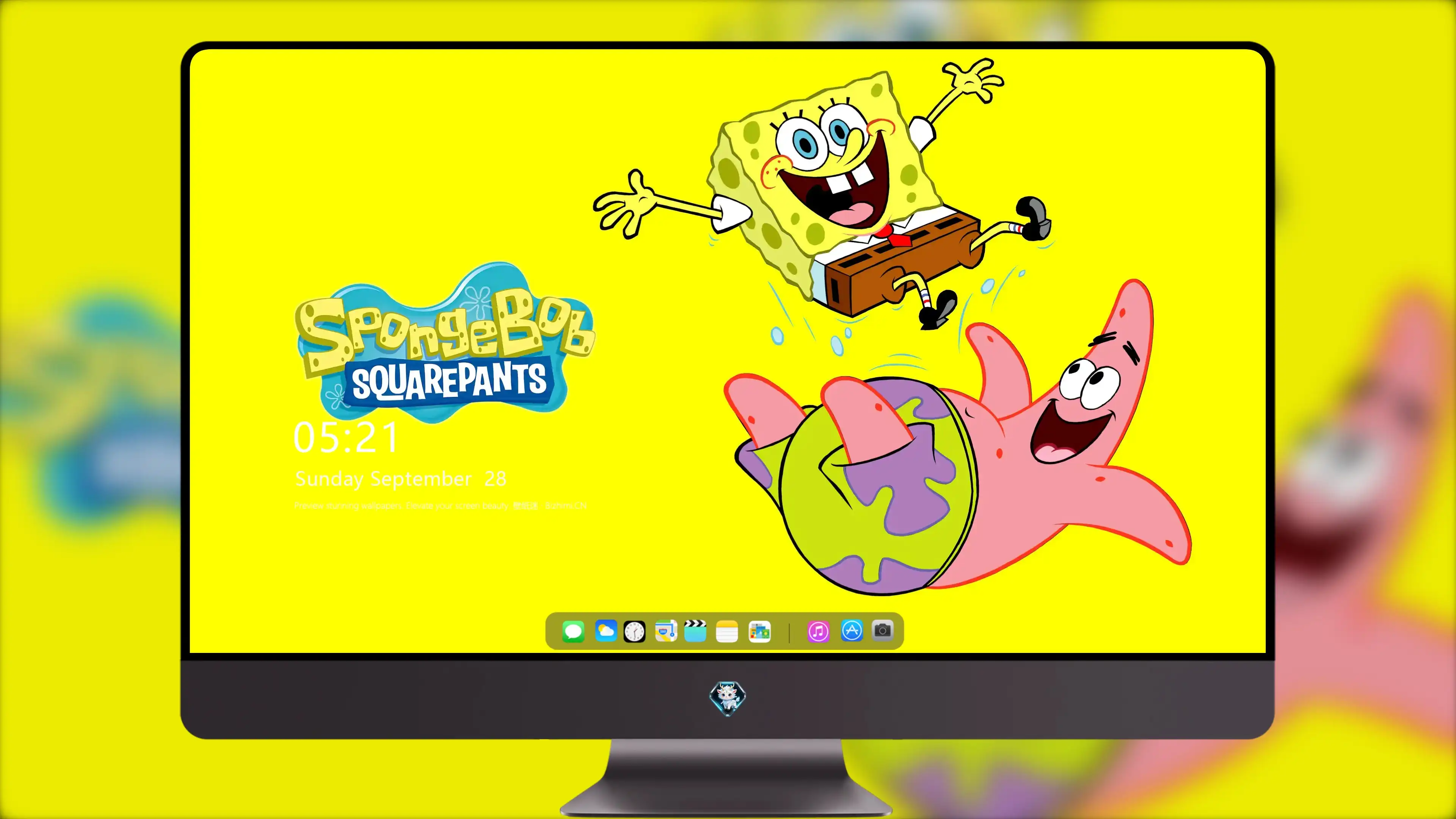1456x819 pixels.
Task: Open the Clock app in the dock
Action: click(x=634, y=631)
